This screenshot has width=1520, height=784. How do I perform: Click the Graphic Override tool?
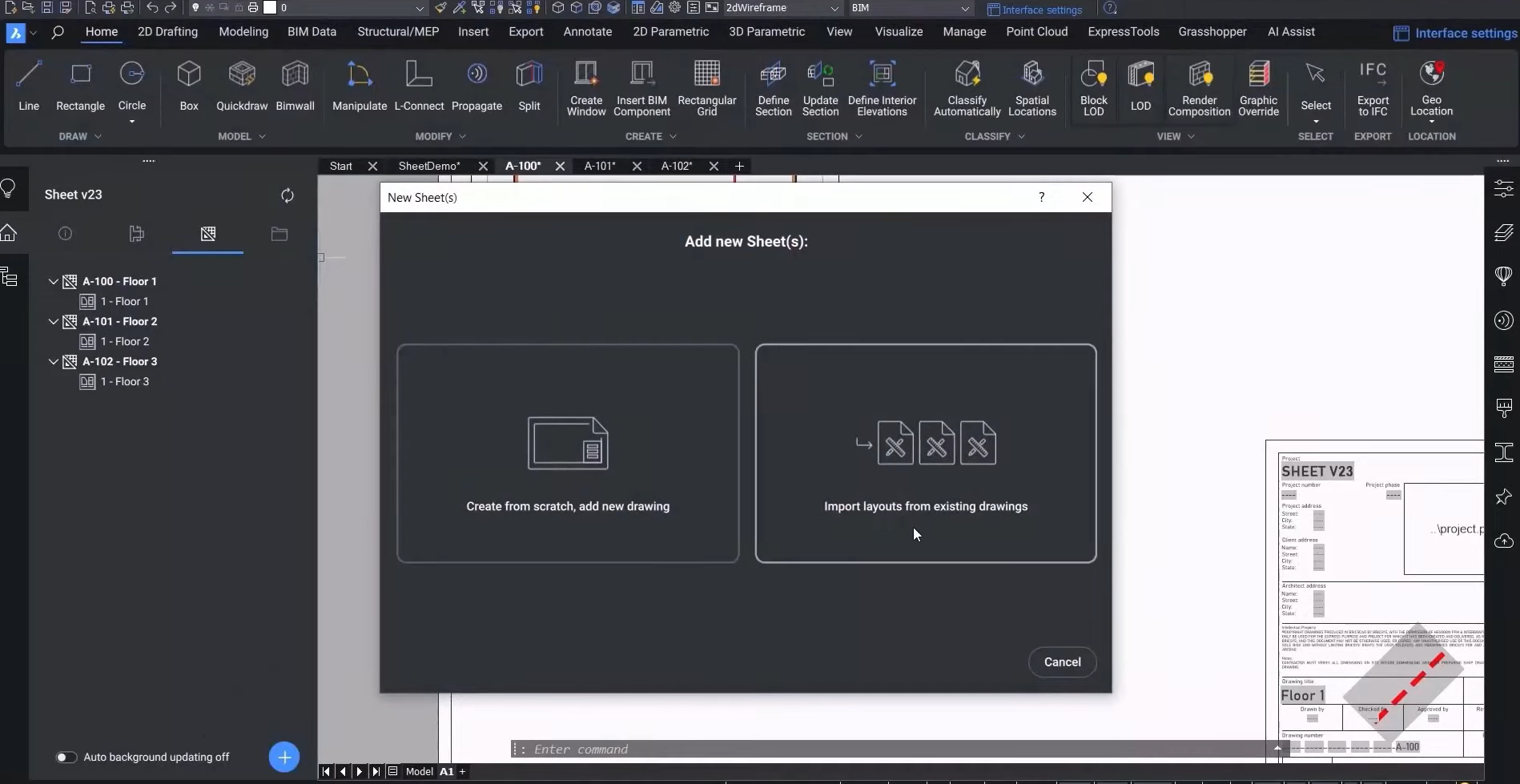(1258, 88)
